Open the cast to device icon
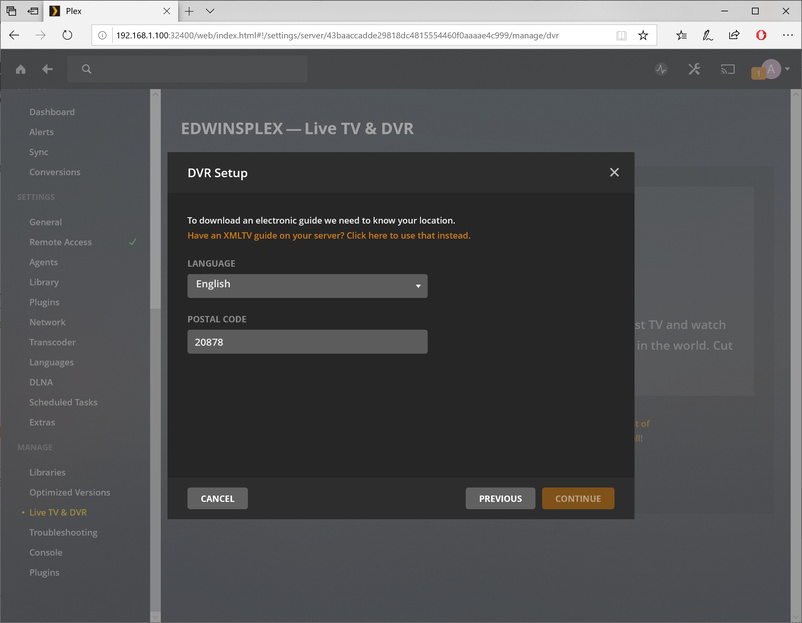802x623 pixels. 728,69
